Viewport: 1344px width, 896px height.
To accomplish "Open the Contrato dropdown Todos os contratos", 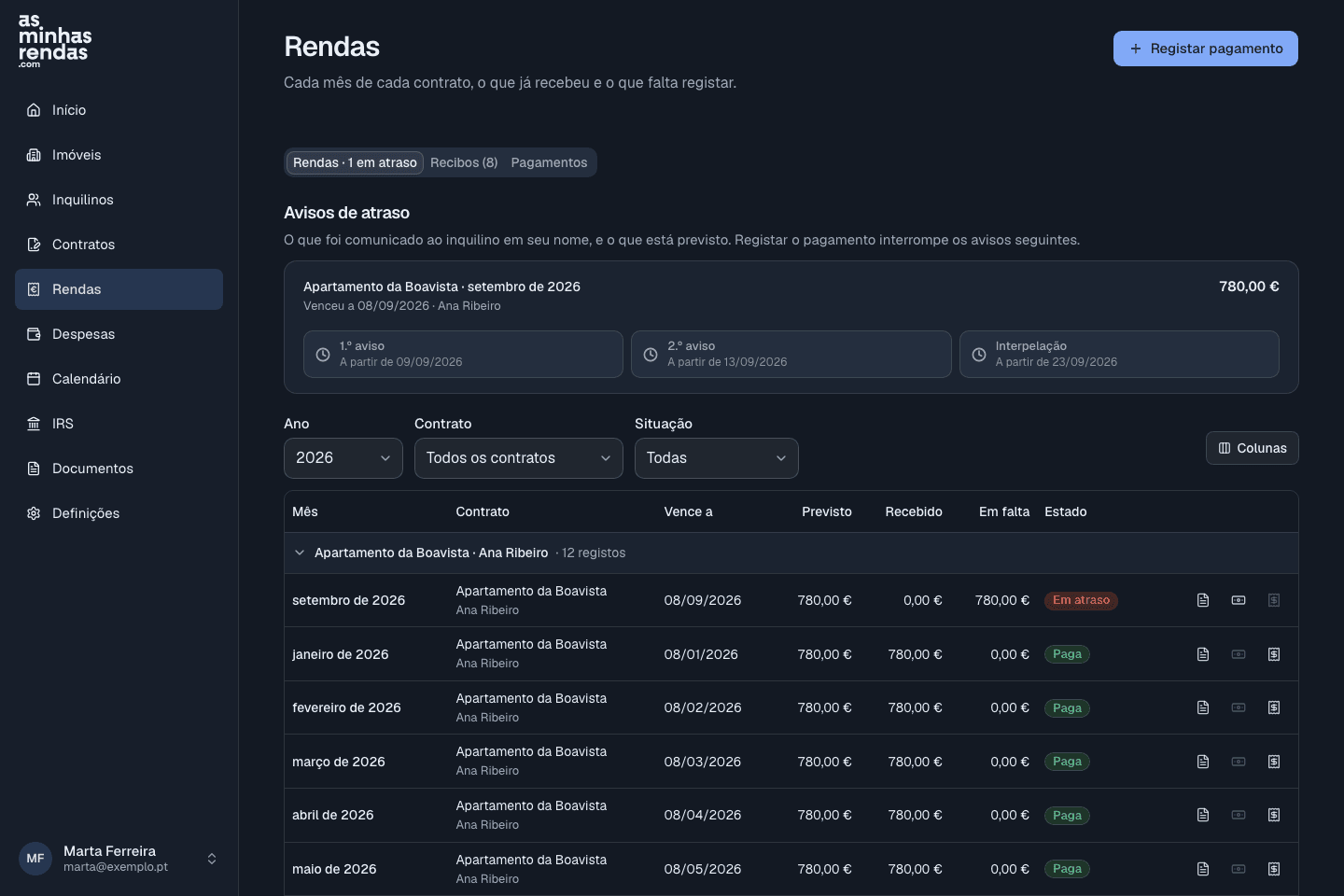I will pyautogui.click(x=519, y=458).
